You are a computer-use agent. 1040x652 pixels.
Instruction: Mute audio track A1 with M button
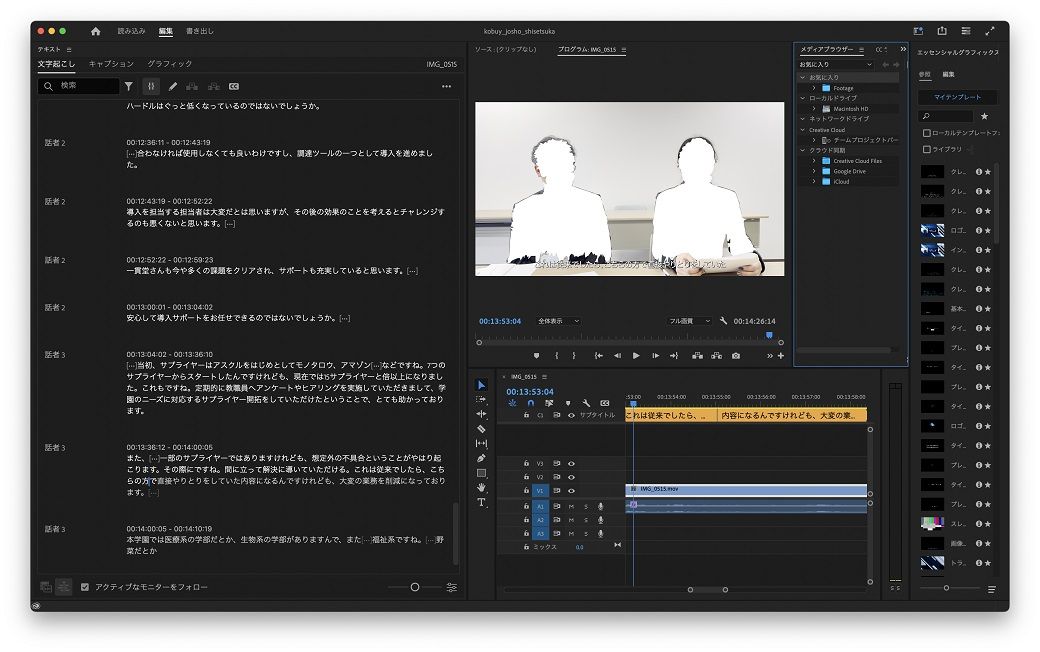pyautogui.click(x=571, y=506)
